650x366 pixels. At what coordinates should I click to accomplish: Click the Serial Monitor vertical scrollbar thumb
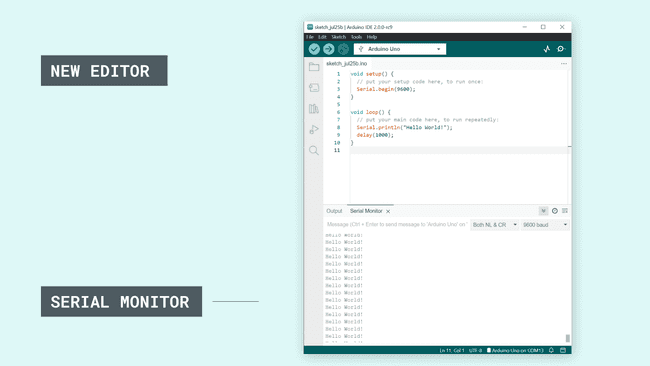[568, 338]
